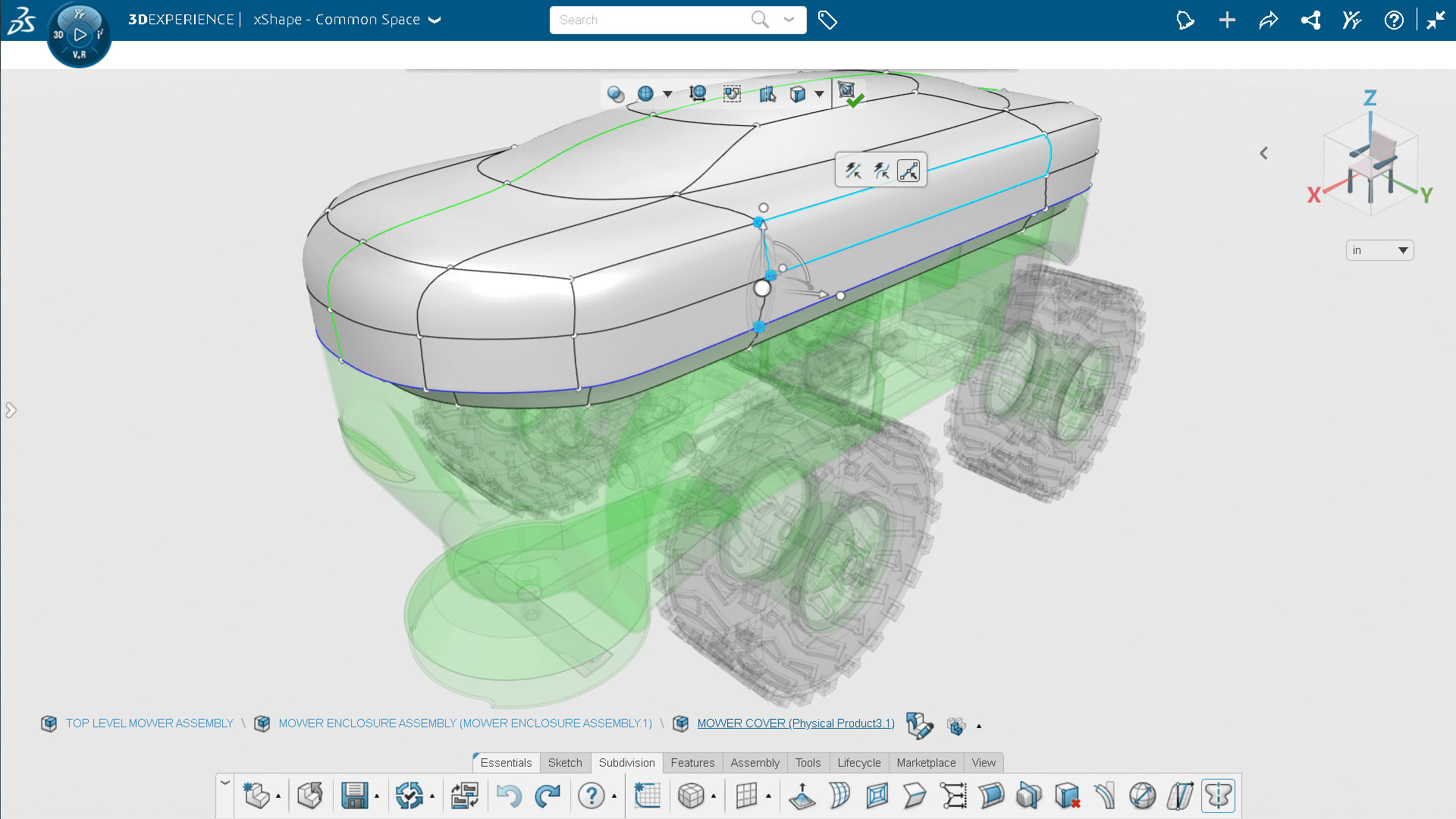Toggle the point-edge selection mode button

click(x=908, y=171)
